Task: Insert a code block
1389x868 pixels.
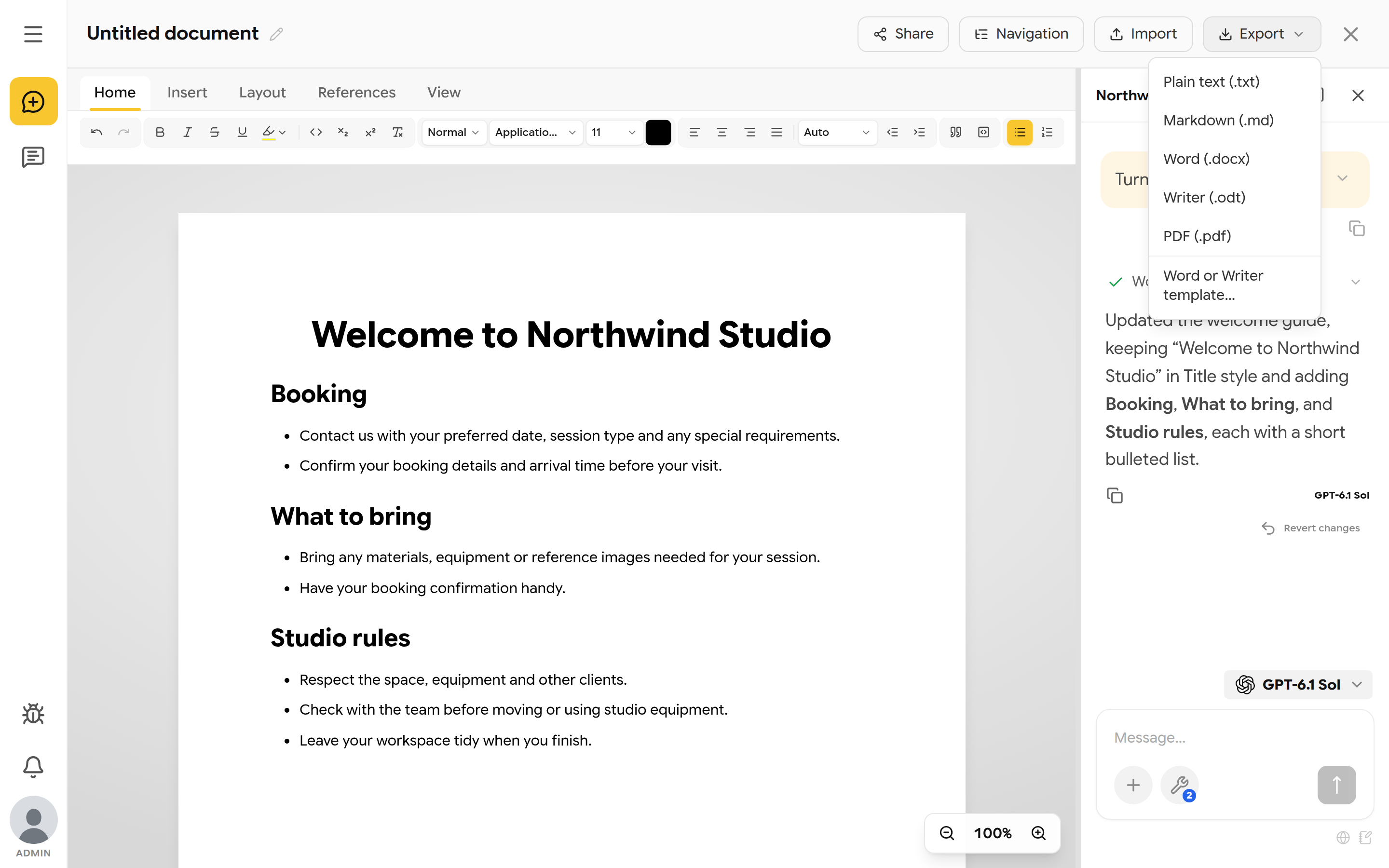Action: tap(984, 132)
